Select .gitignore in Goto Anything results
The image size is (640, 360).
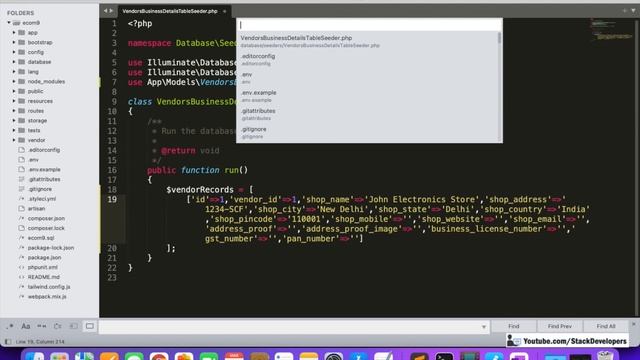click(x=367, y=133)
